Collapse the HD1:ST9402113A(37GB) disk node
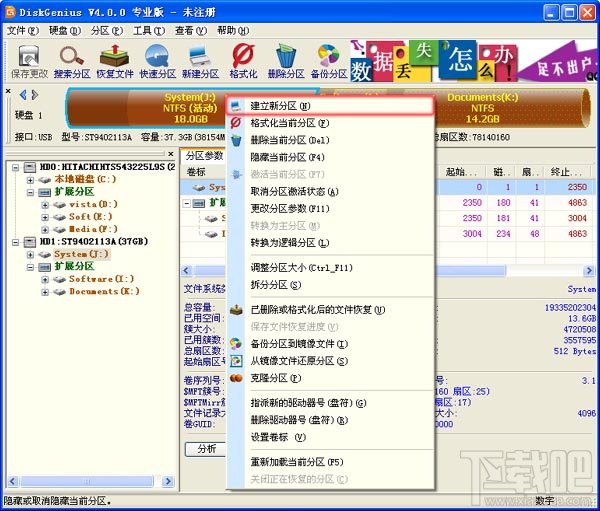The height and width of the screenshot is (511, 600). click(15, 242)
